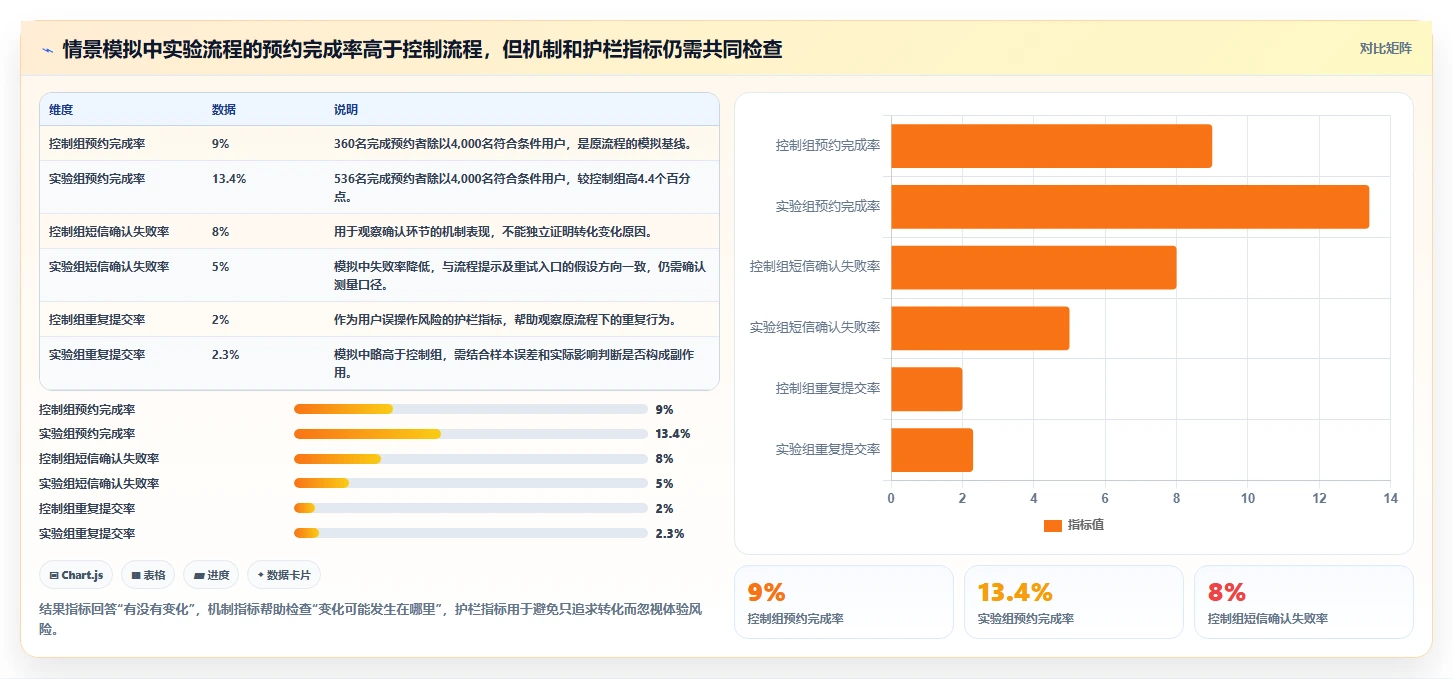Open the 9% 控制组预约完成率 data card
The width and height of the screenshot is (1453, 679).
tap(844, 602)
